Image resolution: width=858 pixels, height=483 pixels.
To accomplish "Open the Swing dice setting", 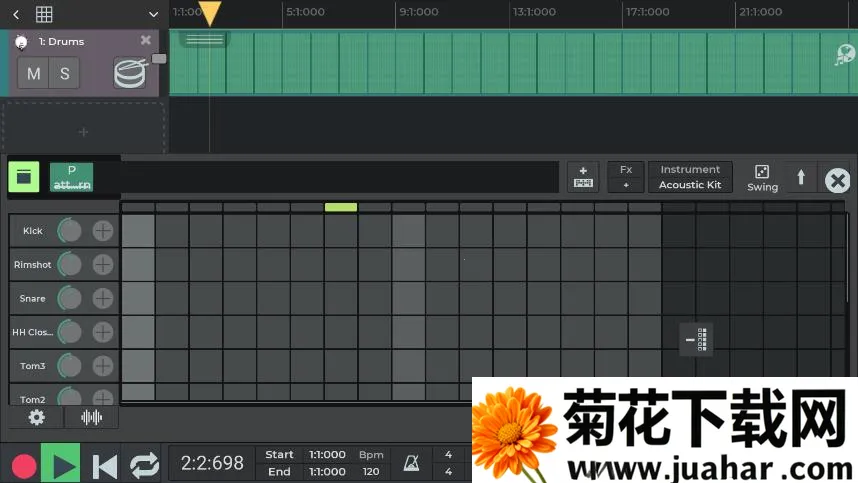I will coord(762,178).
